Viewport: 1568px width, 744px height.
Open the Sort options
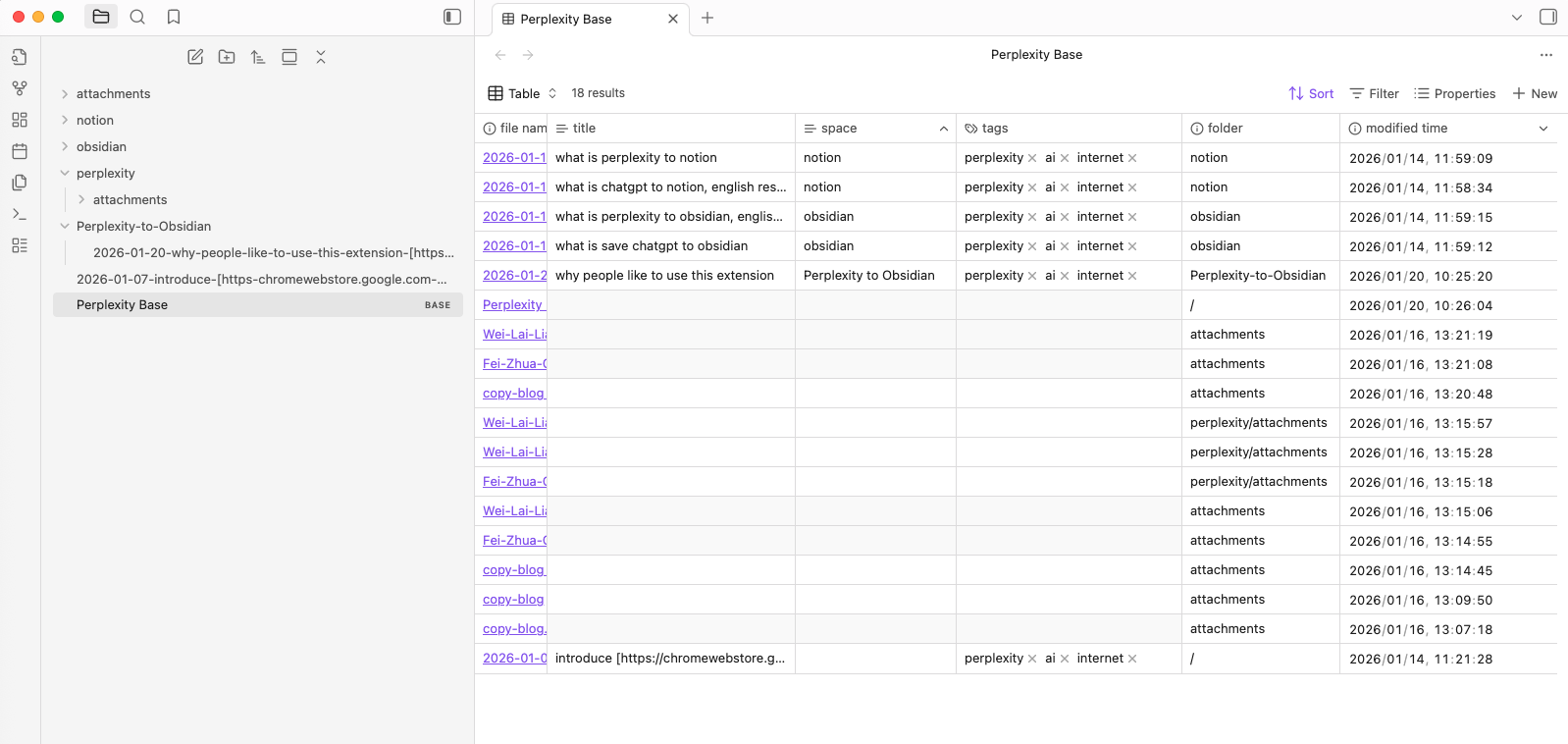(x=1311, y=93)
